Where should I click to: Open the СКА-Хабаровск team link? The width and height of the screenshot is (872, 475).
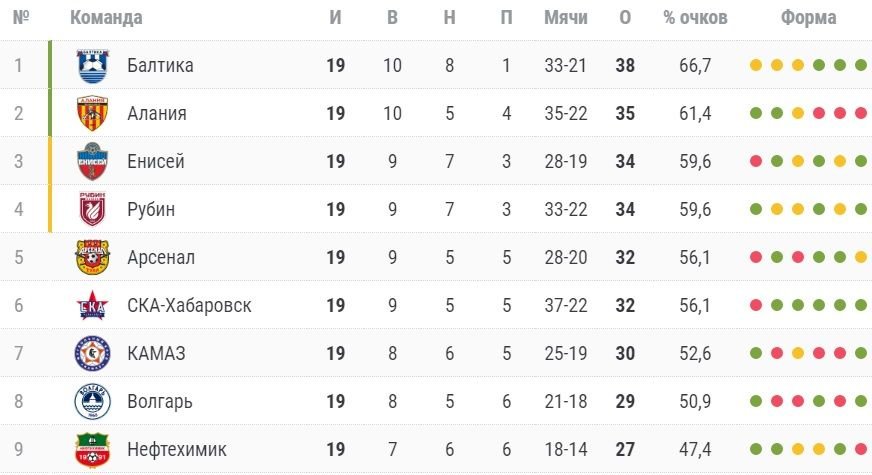(x=189, y=305)
